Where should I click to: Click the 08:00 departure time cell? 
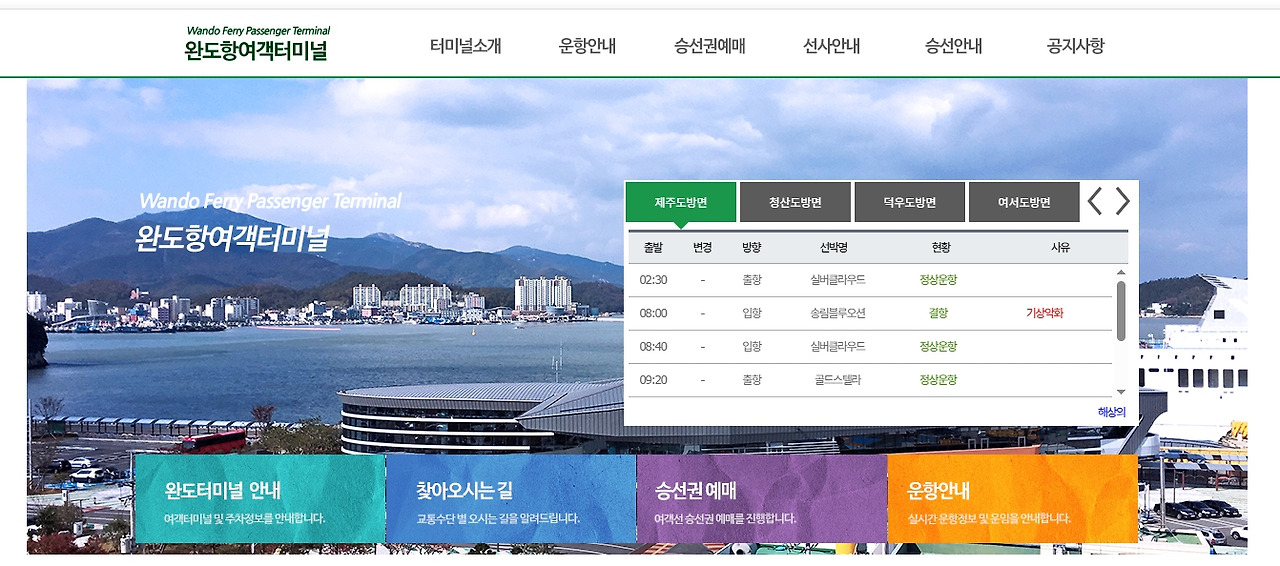point(653,313)
